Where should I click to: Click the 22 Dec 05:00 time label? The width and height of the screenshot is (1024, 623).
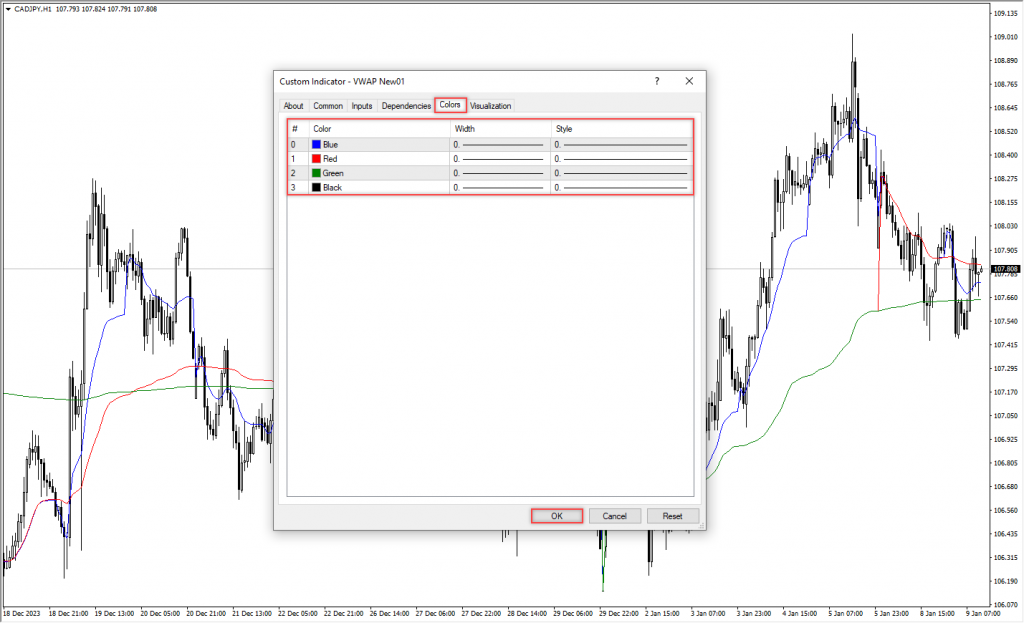click(298, 613)
